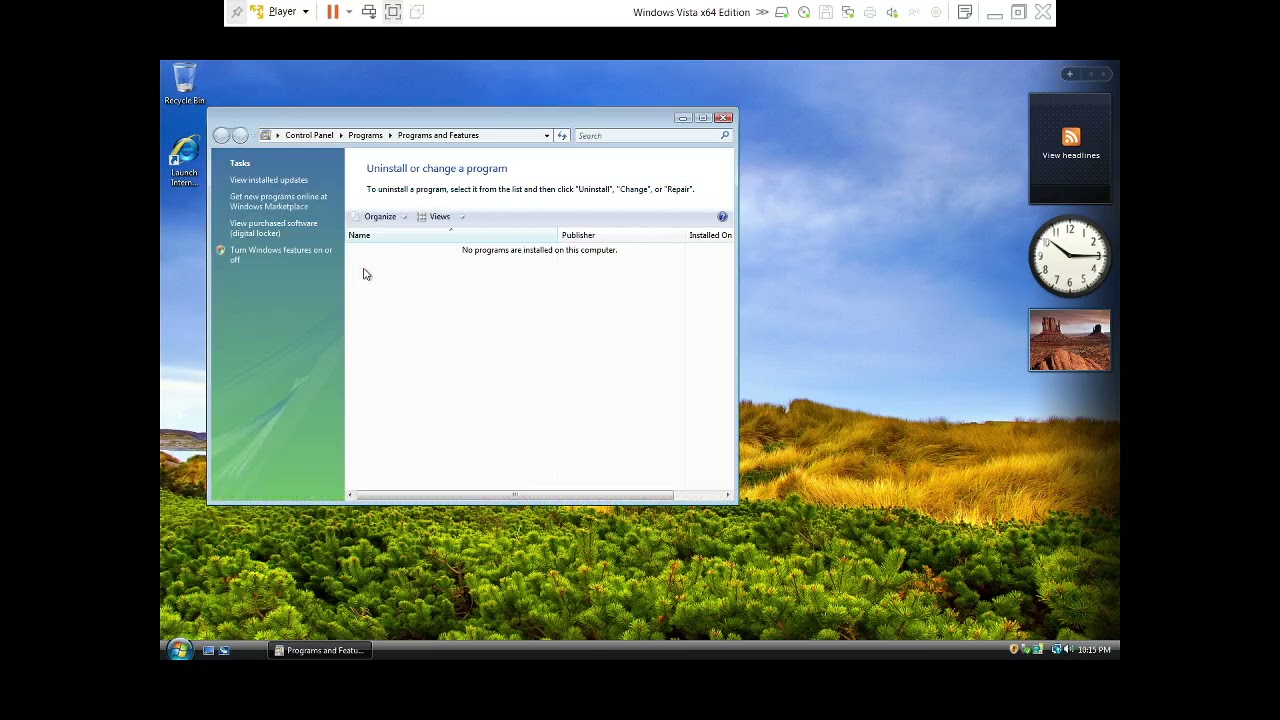Click the horizontal scrollbar right arrow
1280x720 pixels.
(728, 495)
